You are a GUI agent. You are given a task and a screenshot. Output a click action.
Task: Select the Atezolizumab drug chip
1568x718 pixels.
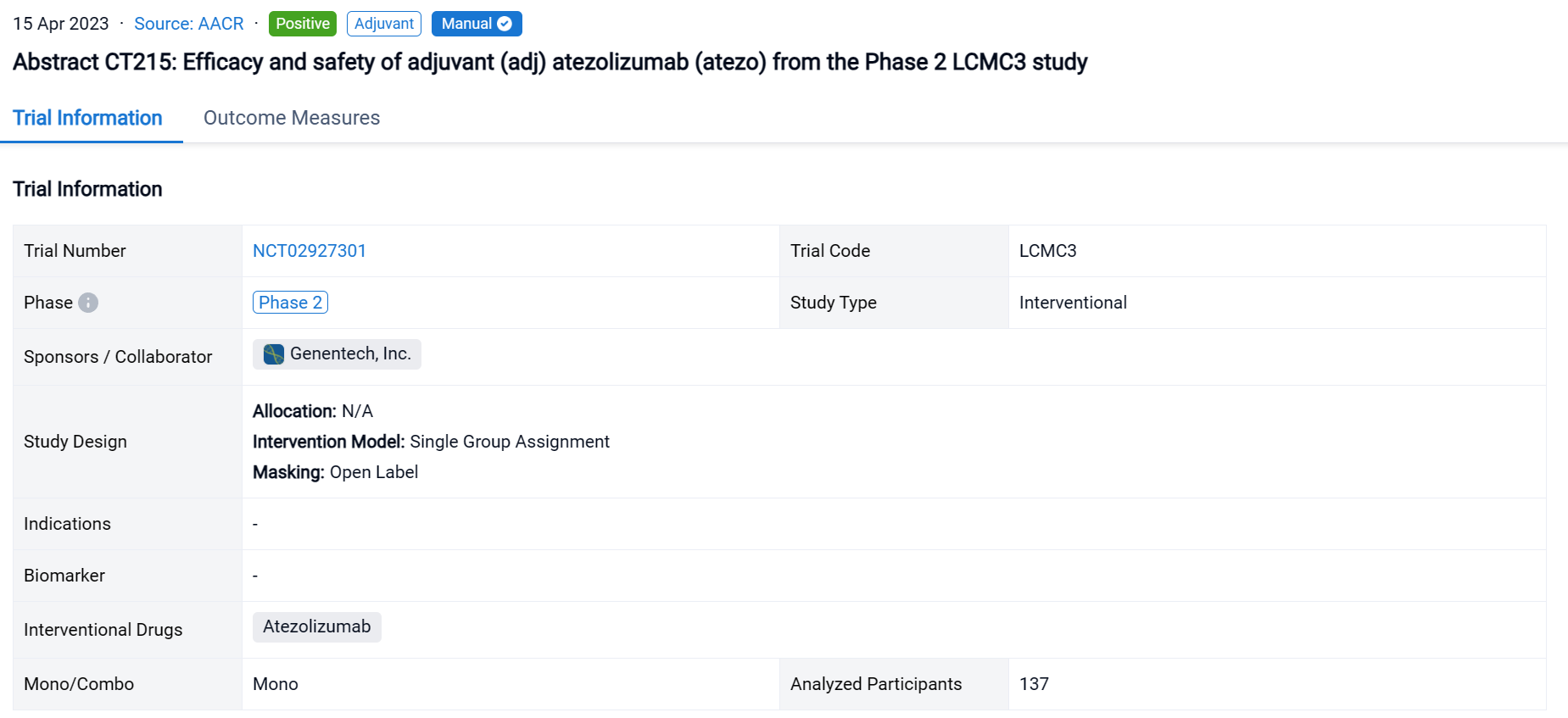pyautogui.click(x=316, y=626)
